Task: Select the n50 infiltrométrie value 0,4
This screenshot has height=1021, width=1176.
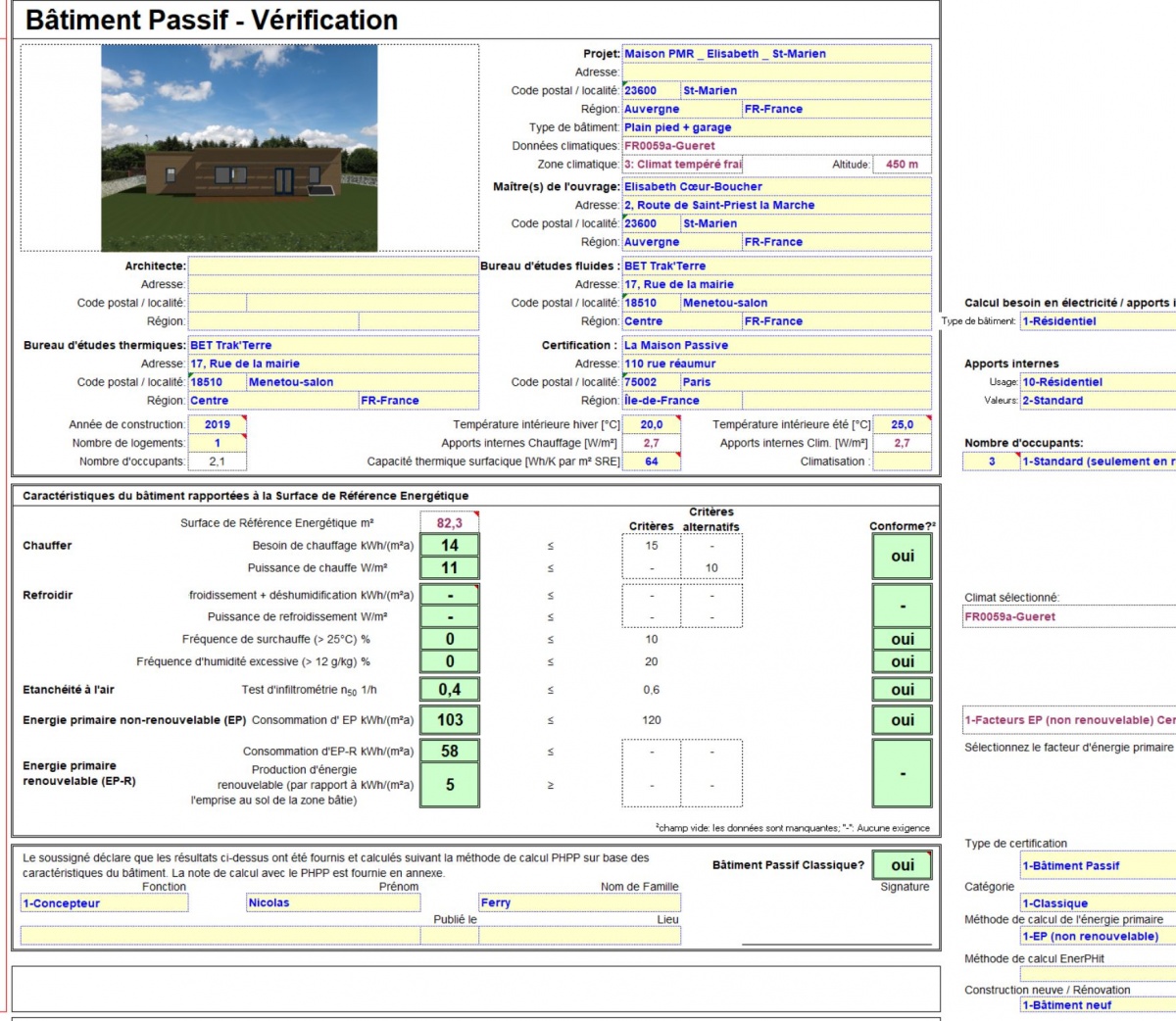Action: [x=450, y=690]
